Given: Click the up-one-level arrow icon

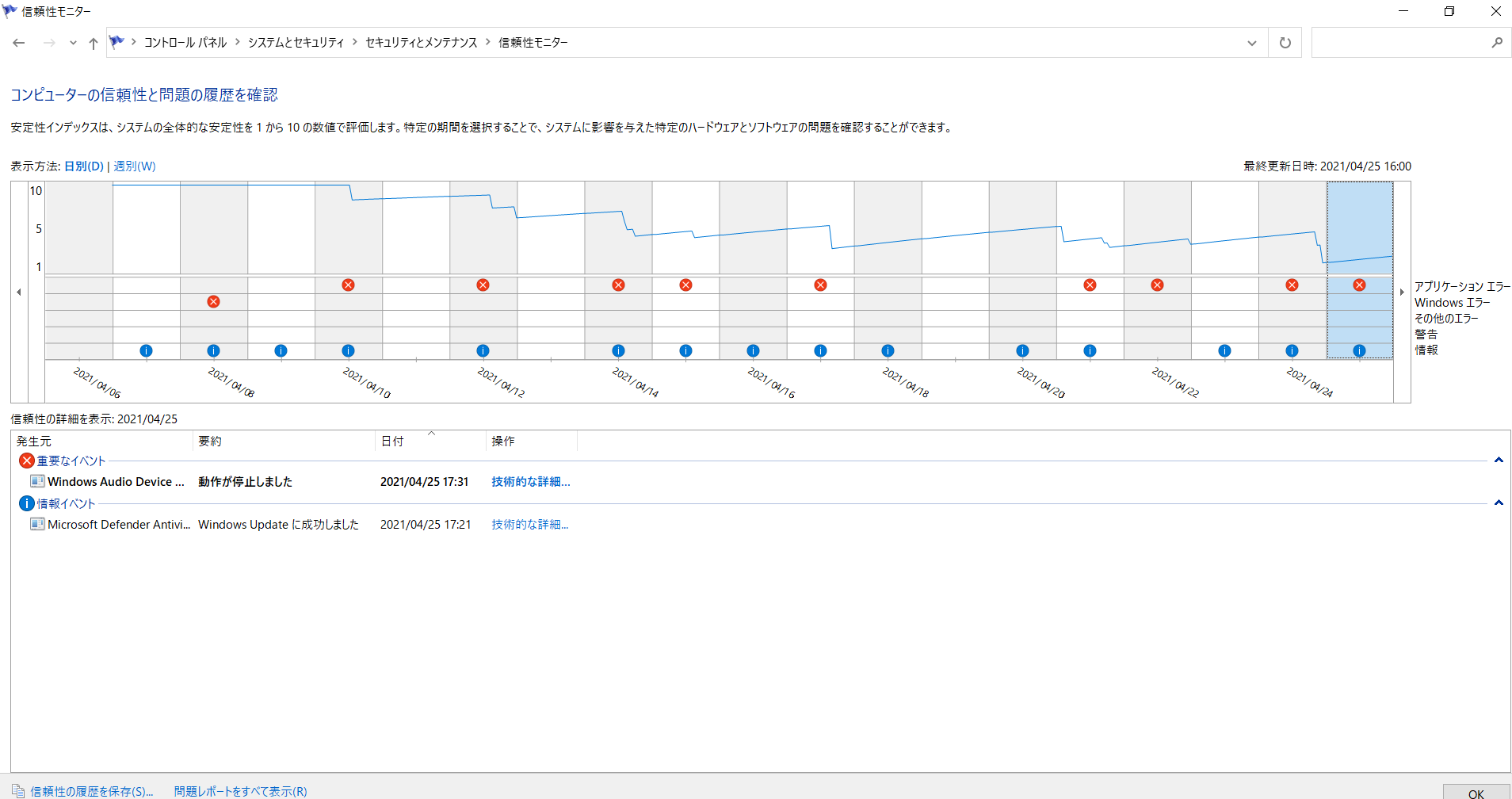Looking at the screenshot, I should pos(94,43).
